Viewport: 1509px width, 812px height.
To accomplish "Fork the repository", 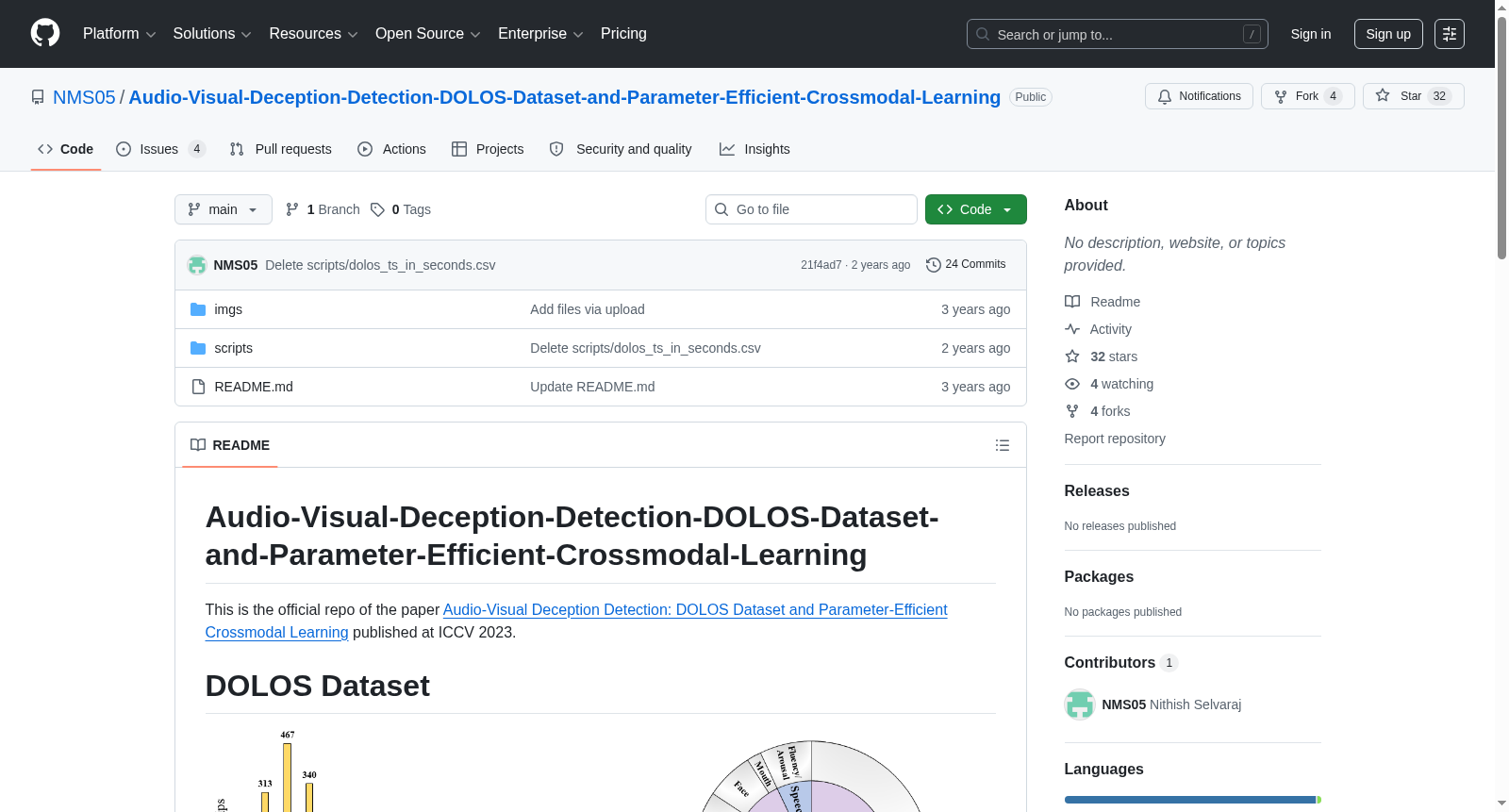I will [x=1307, y=96].
